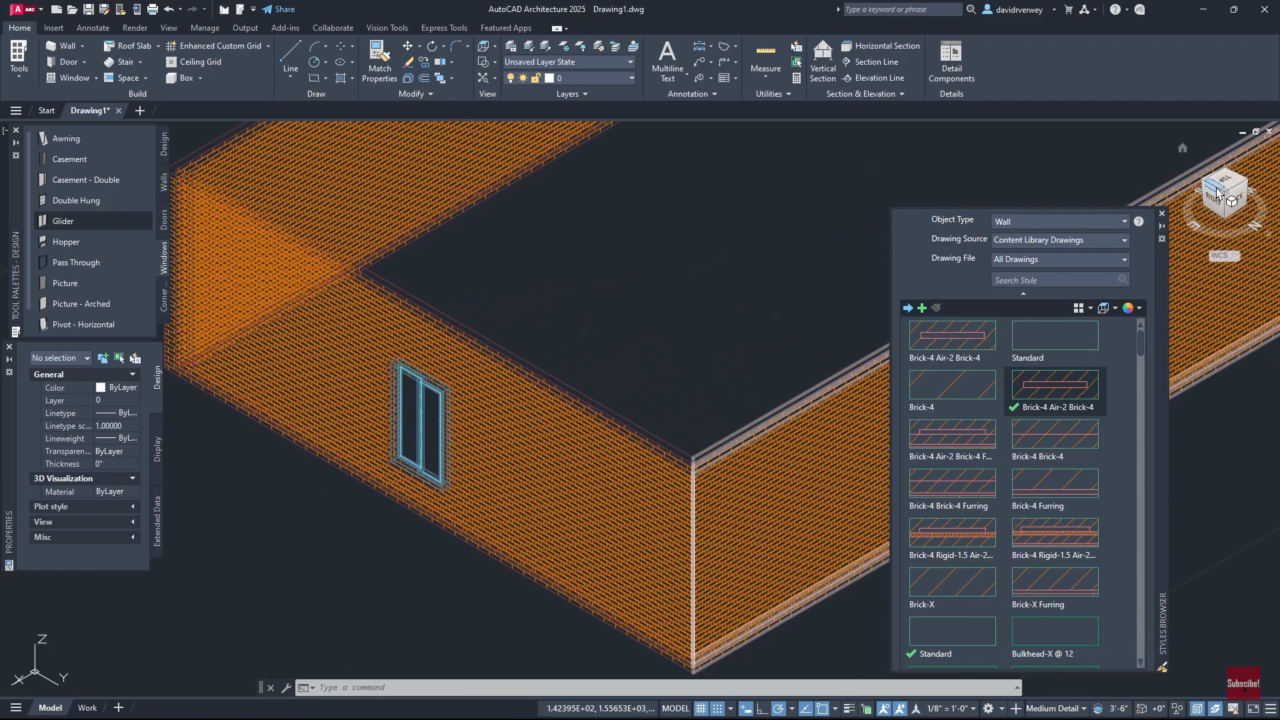
Task: Toggle the layer lock icon in Layers panel
Action: pyautogui.click(x=536, y=78)
